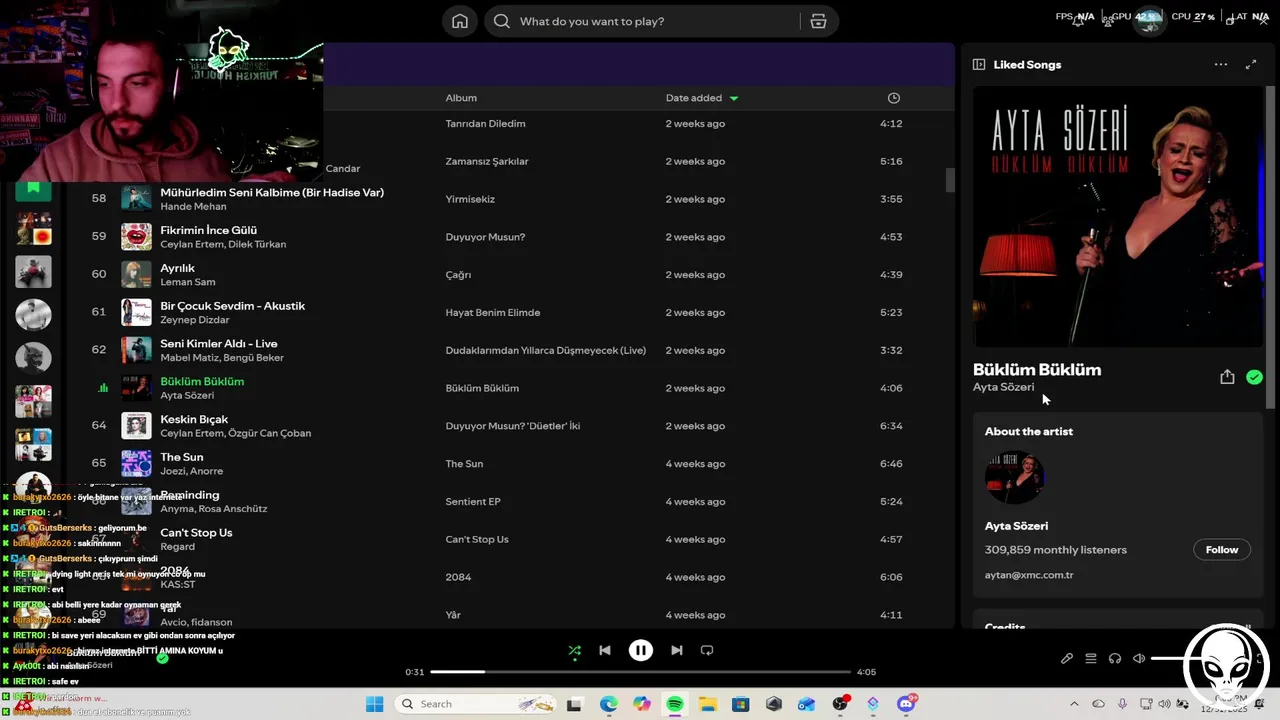This screenshot has height=720, width=1280.
Task: Open Fikrimin İnce Gülü album thumbnail
Action: pos(136,236)
